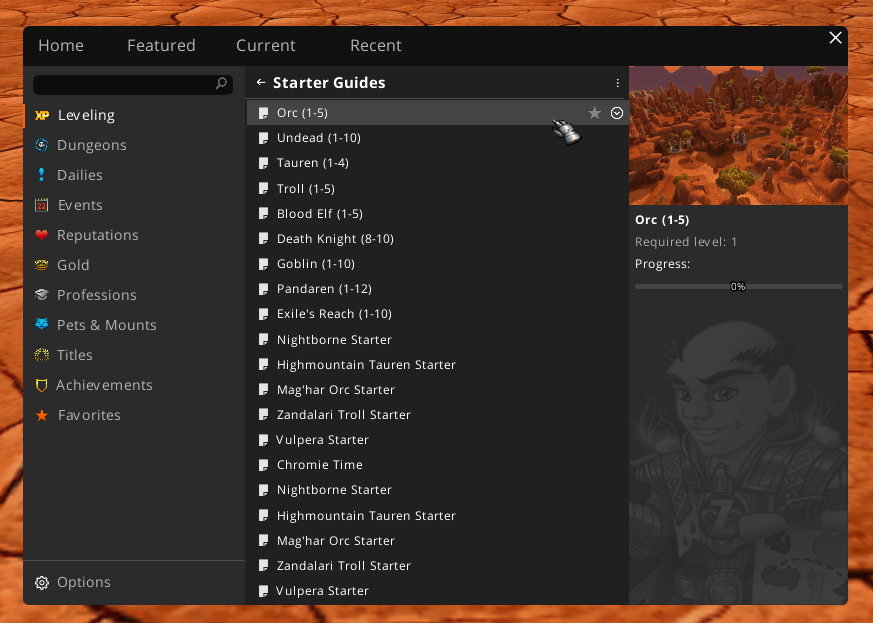Image resolution: width=873 pixels, height=623 pixels.
Task: Click the Pets & Mounts icon
Action: coord(41,324)
